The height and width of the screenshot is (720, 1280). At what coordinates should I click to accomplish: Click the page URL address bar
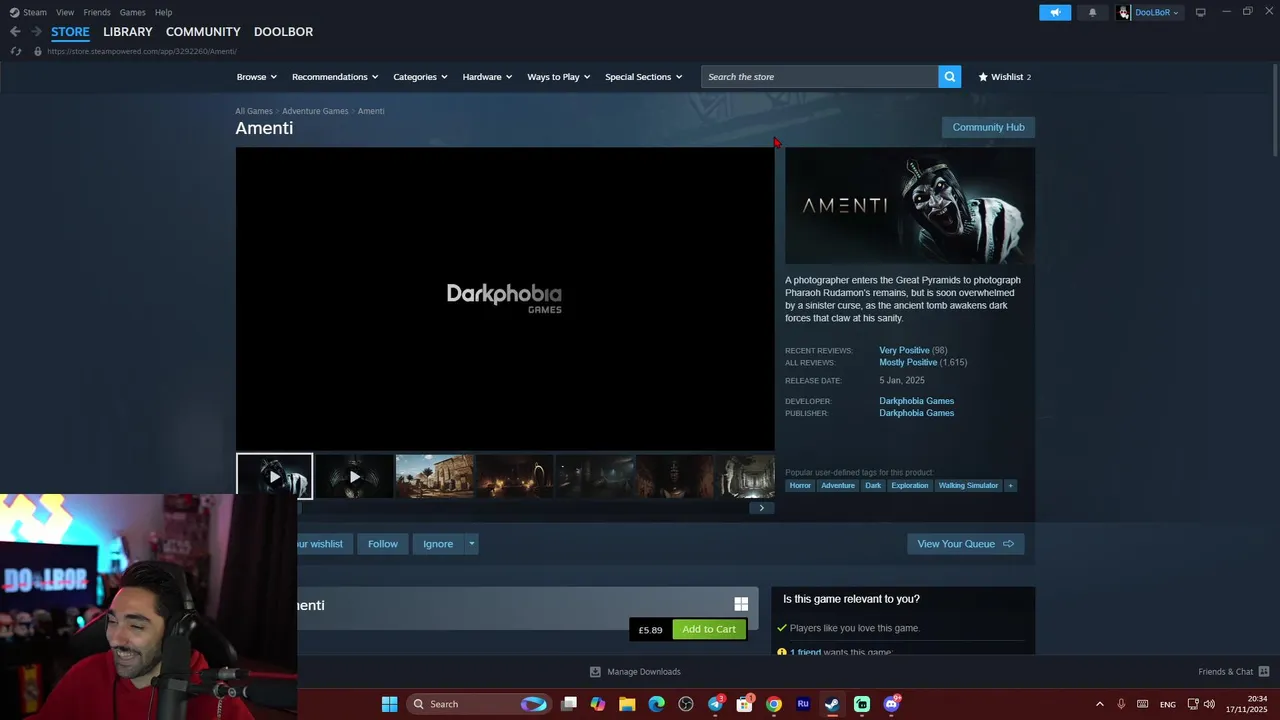click(x=141, y=51)
